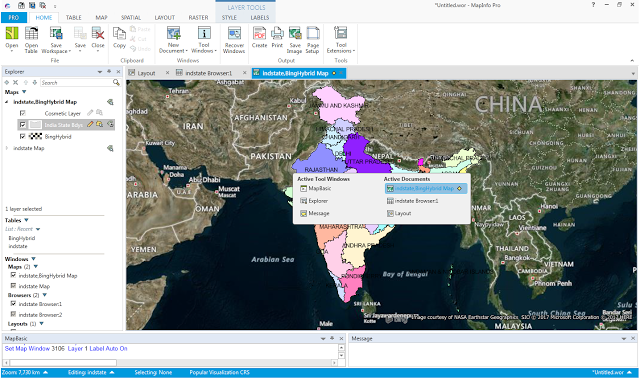Click the Explorer Search input field
Image resolution: width=640 pixels, height=380 pixels.
76,82
